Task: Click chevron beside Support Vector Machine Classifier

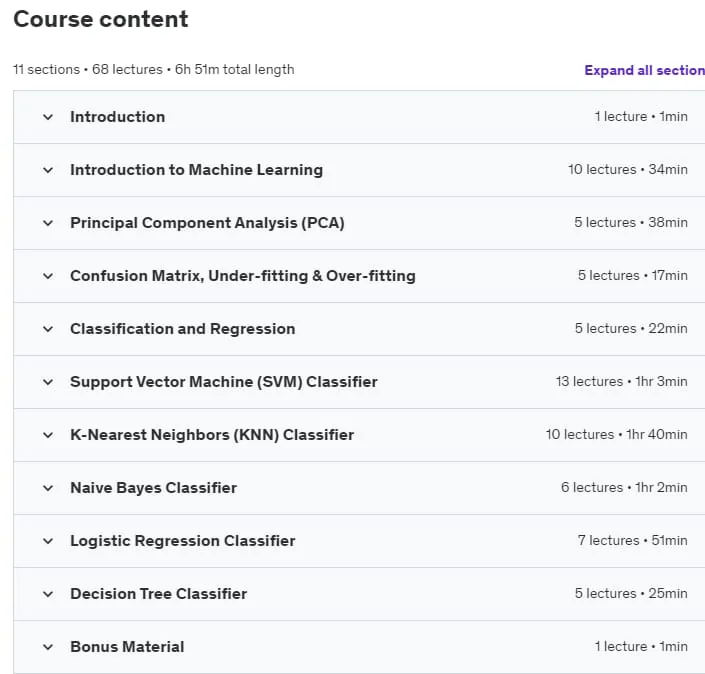Action: pos(48,383)
